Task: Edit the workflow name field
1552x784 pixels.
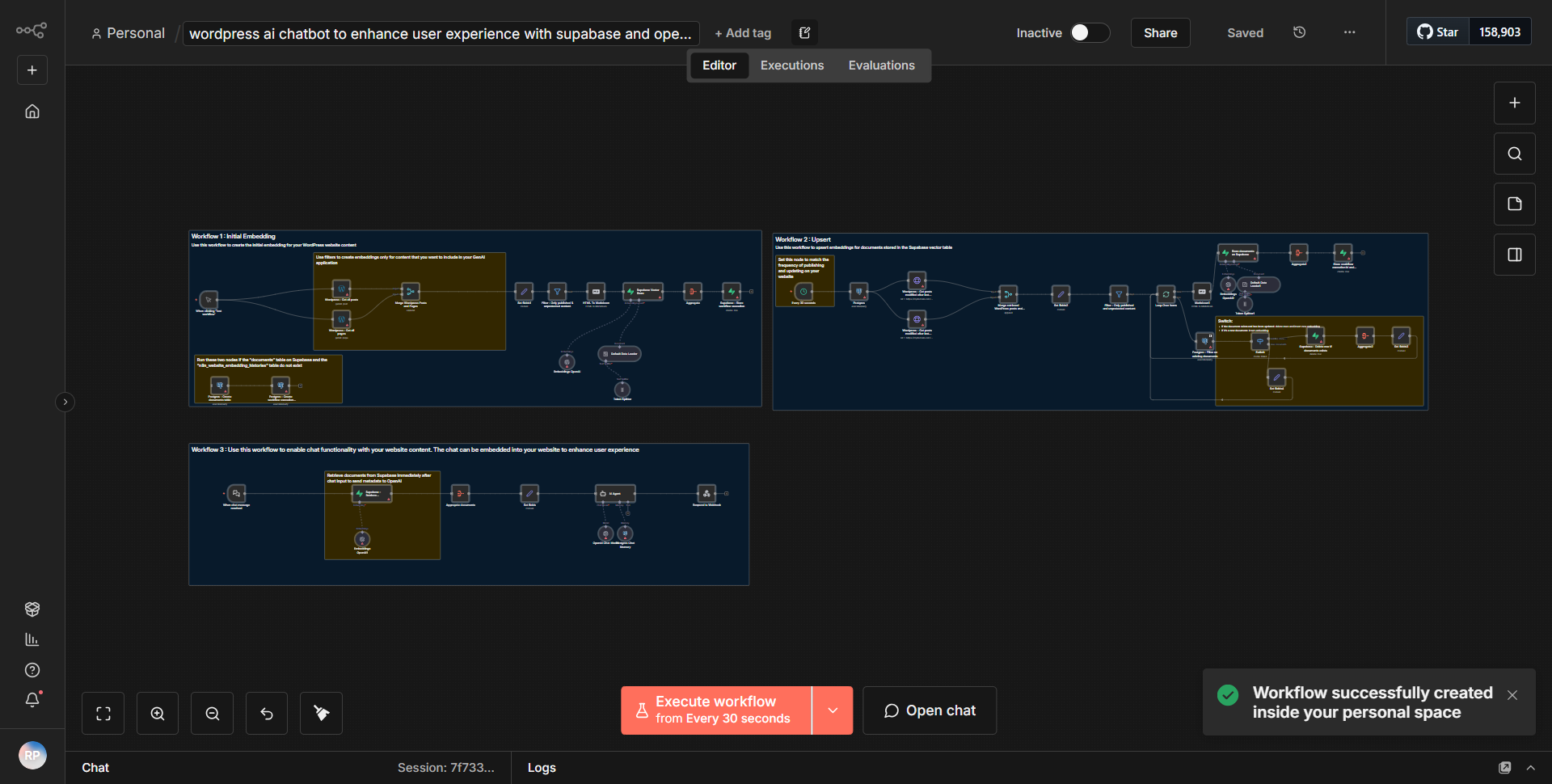Action: coord(441,33)
